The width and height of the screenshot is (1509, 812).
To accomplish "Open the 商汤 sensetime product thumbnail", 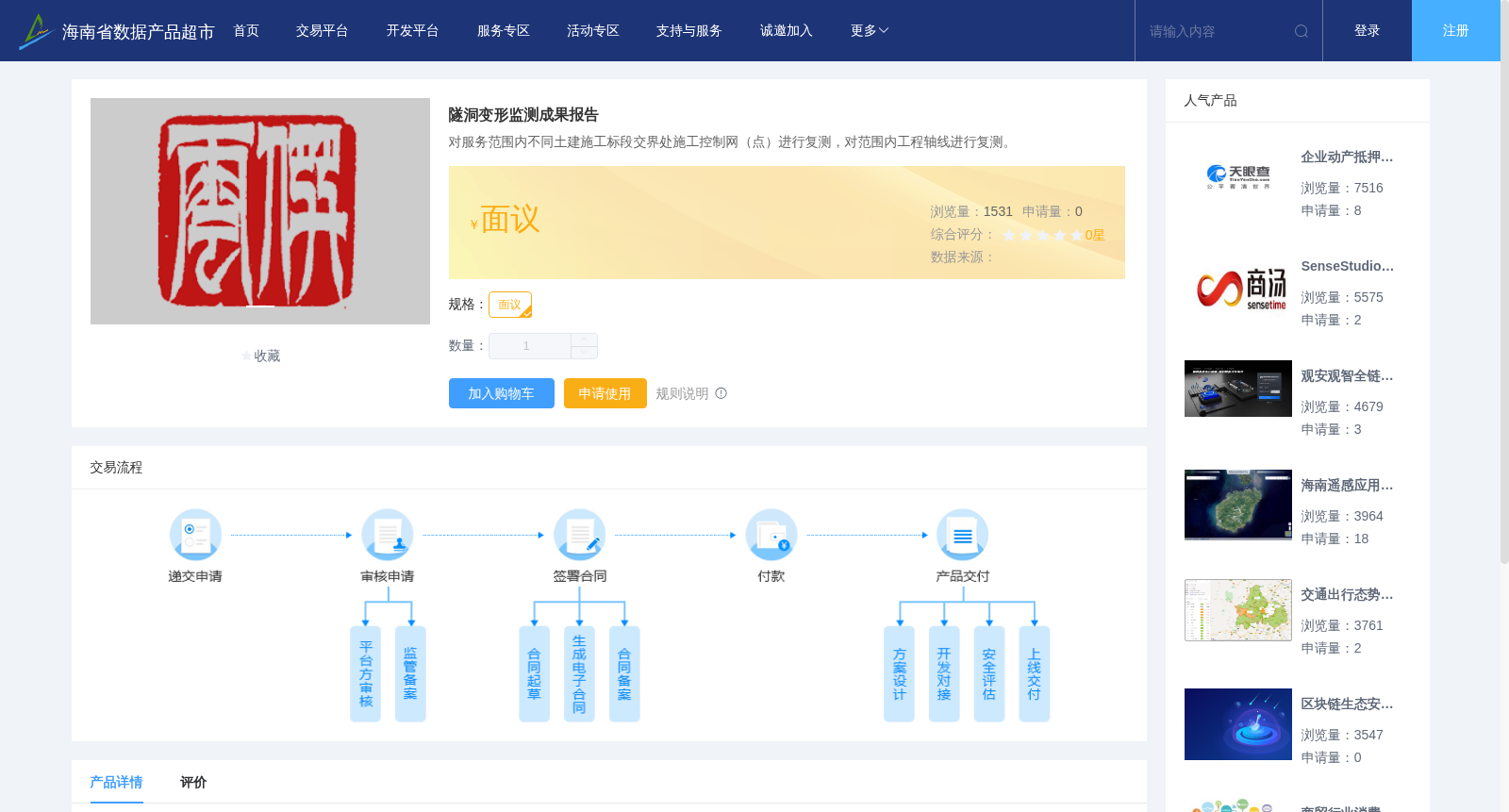I will pyautogui.click(x=1238, y=287).
